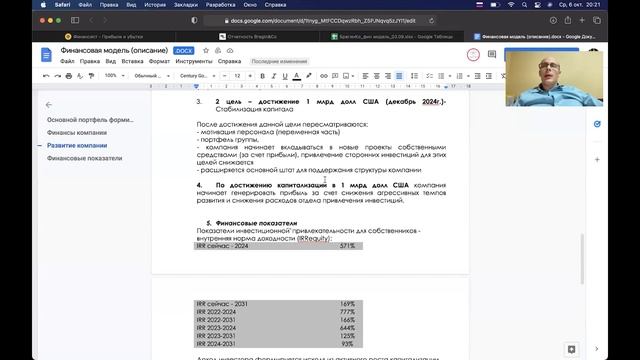Screen dimensions: 640x360
Task: Toggle the Safari sidebar button
Action: point(75,20)
